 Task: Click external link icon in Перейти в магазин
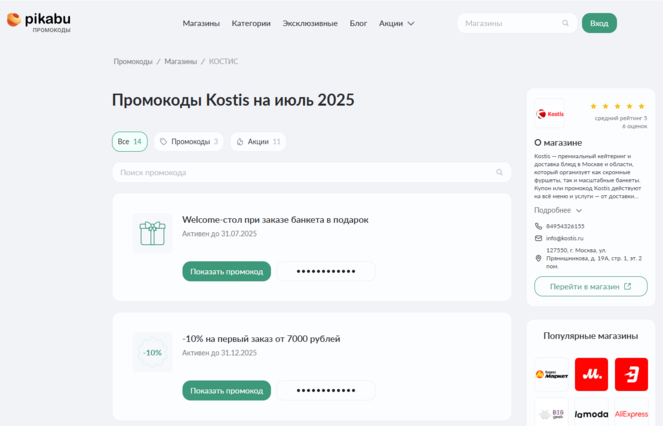click(627, 286)
